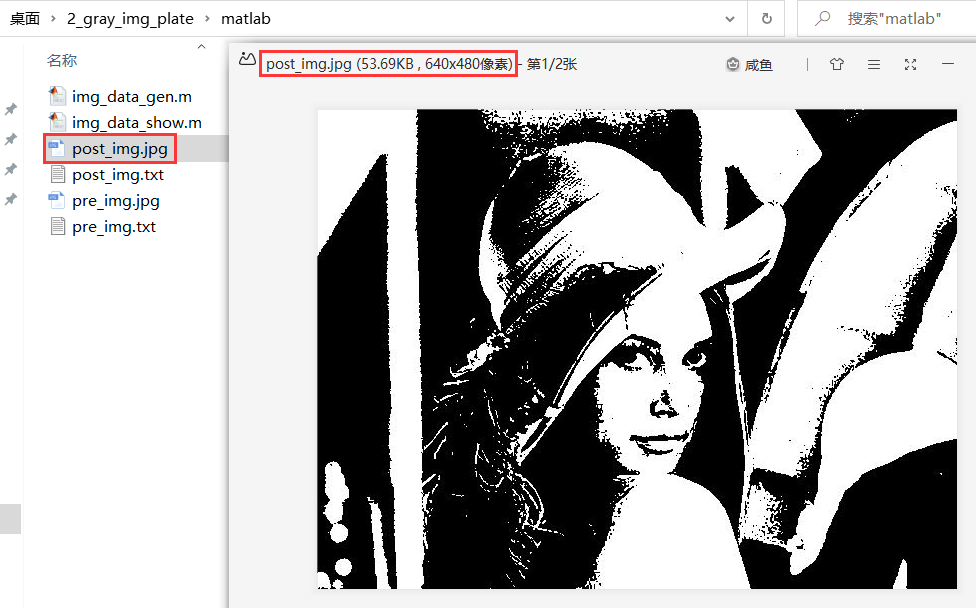Go to 桌面 in the address bar
This screenshot has height=608, width=976.
(25, 19)
